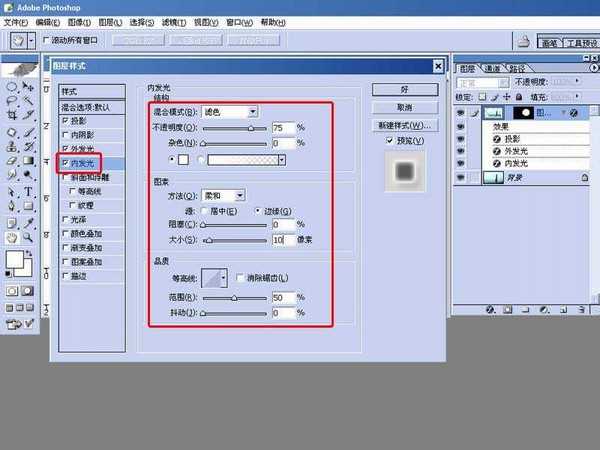The height and width of the screenshot is (450, 600).
Task: Switch to the 通道 tab
Action: click(493, 68)
